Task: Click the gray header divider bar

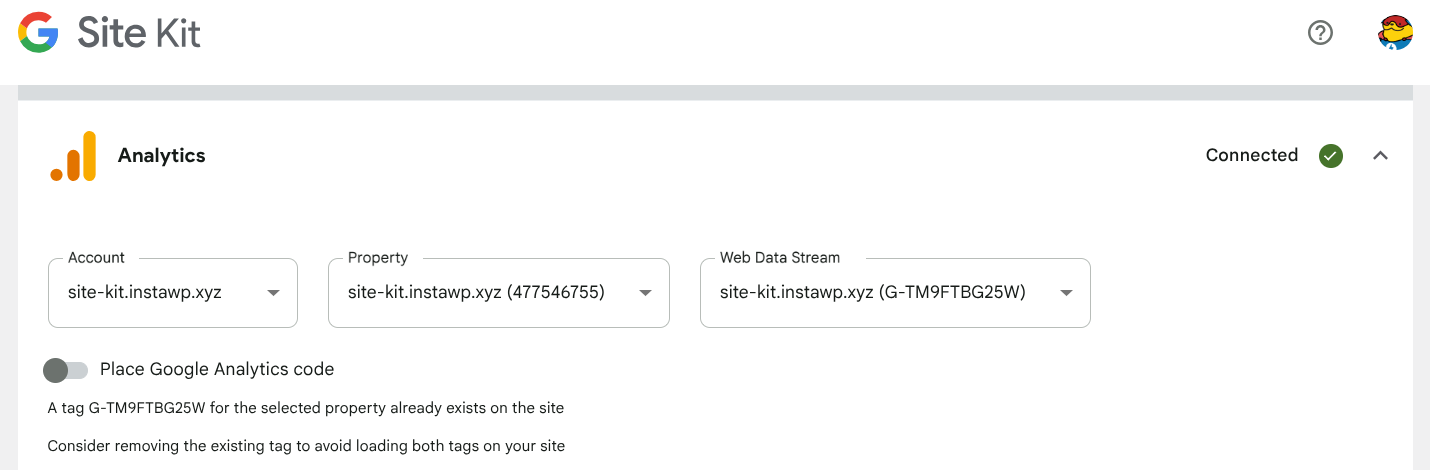Action: pos(715,93)
